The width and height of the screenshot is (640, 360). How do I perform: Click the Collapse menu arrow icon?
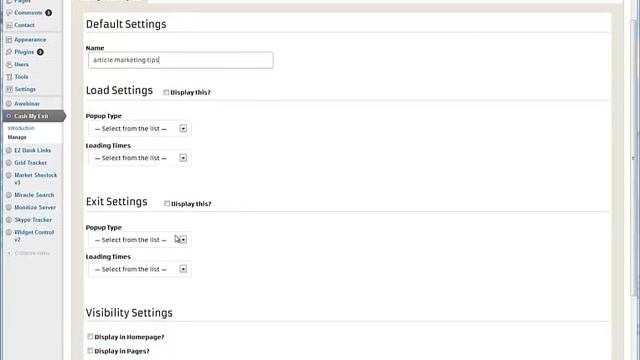coord(9,253)
